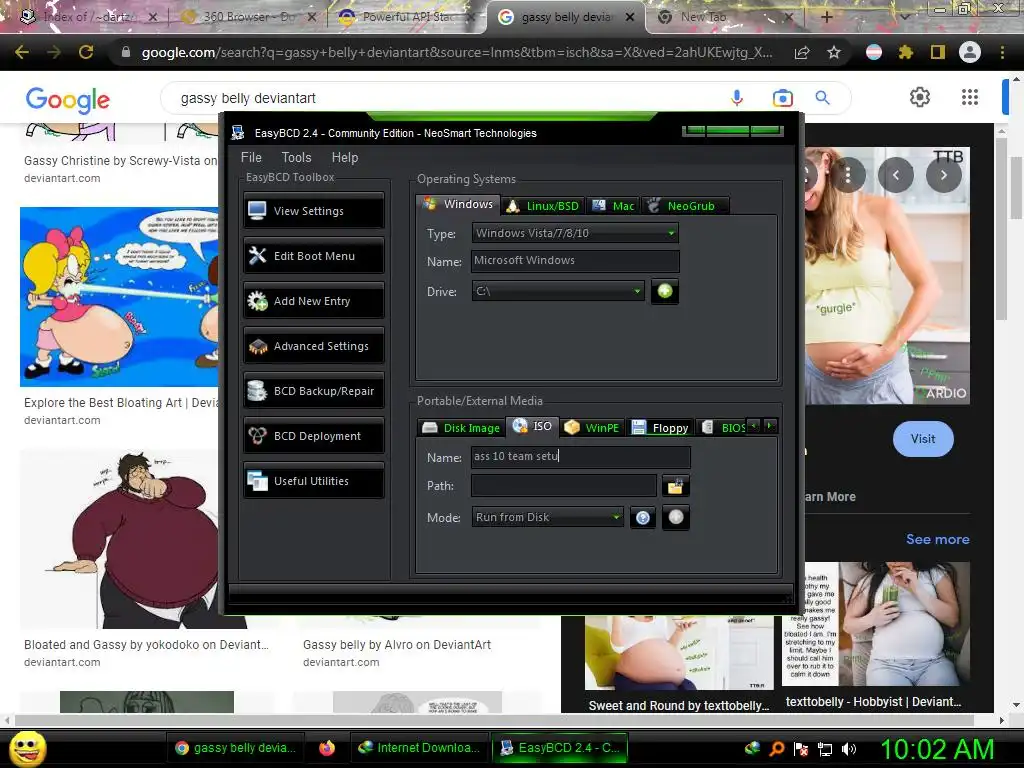Viewport: 1024px width, 768px height.
Task: Open the Google apps grid
Action: (x=970, y=97)
